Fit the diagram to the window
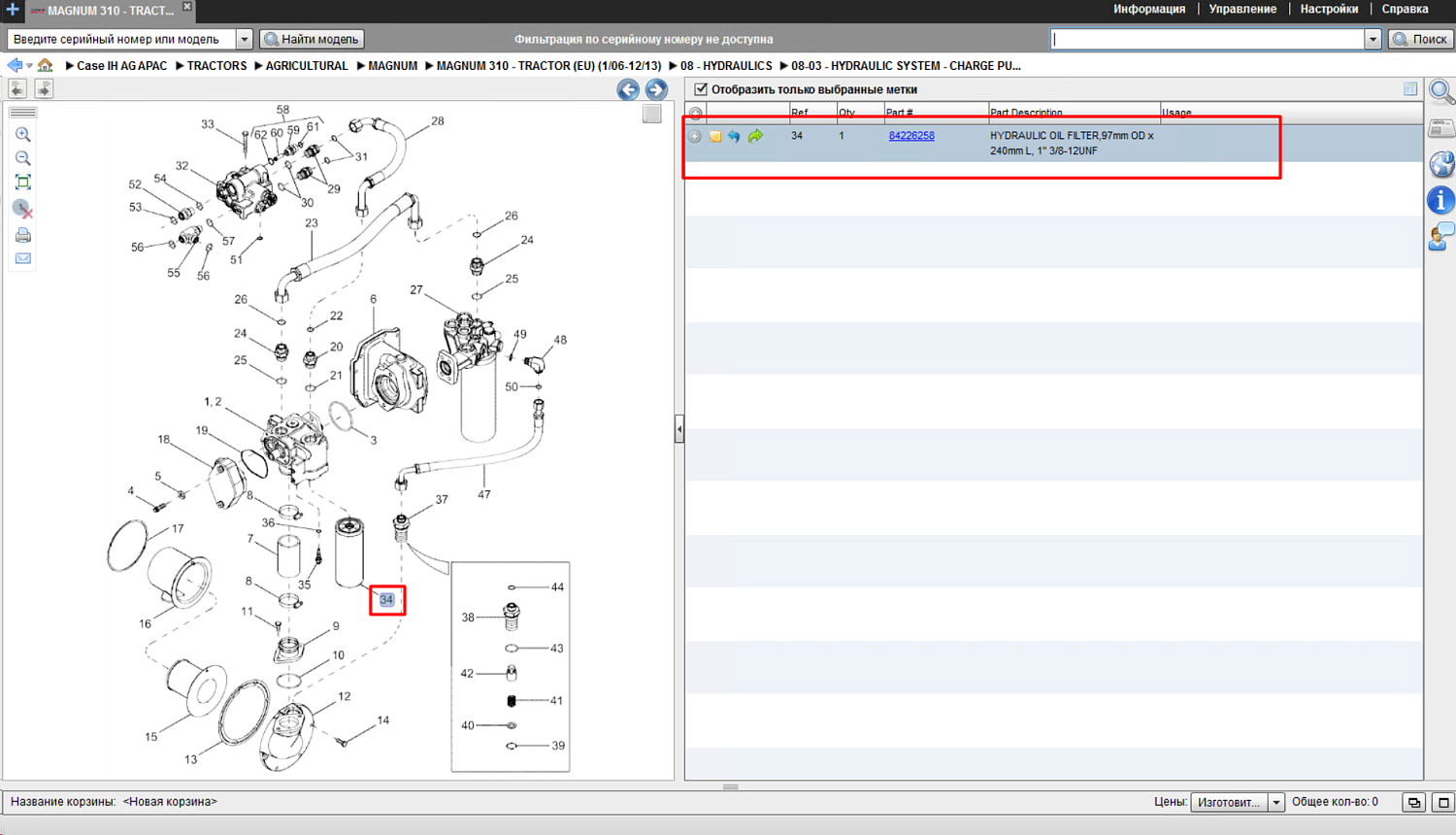 tap(23, 183)
